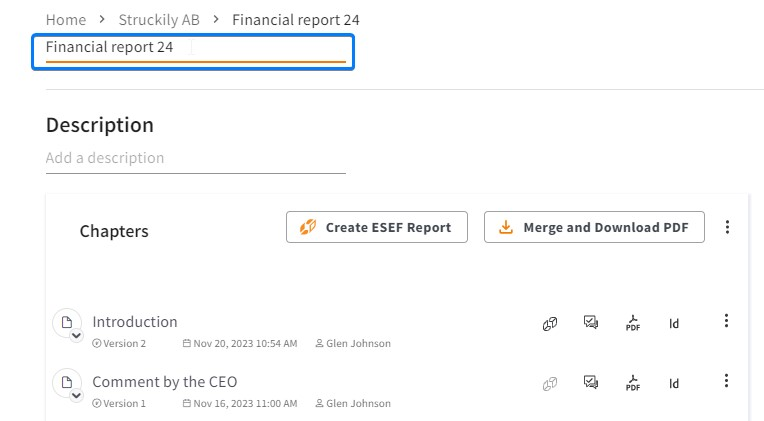Click the Add a description field
764x421 pixels.
(x=195, y=158)
